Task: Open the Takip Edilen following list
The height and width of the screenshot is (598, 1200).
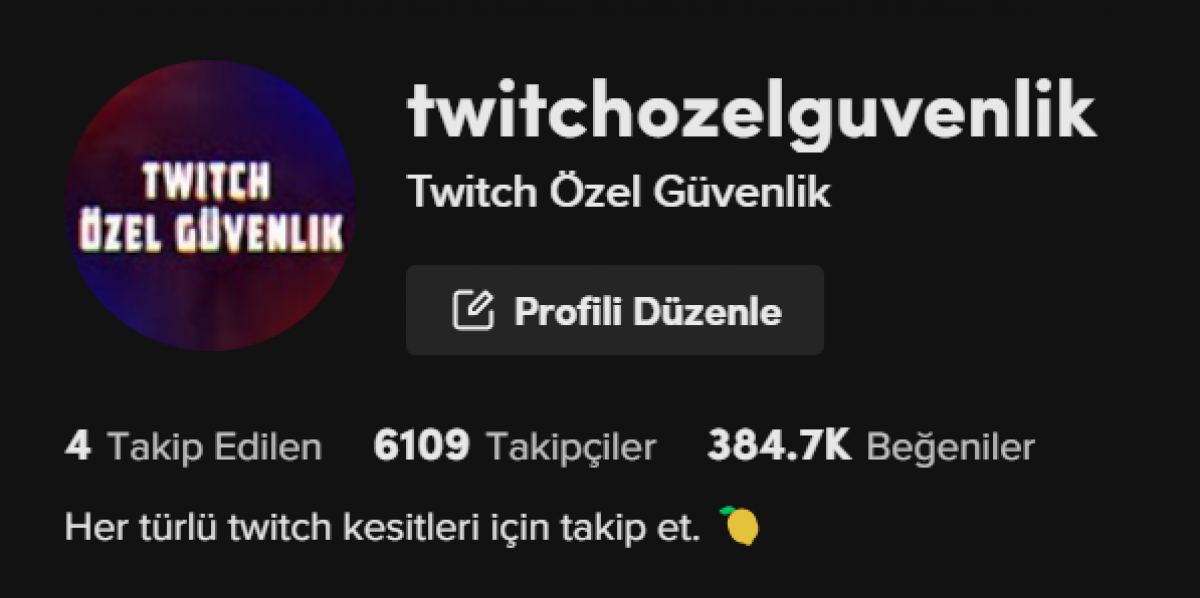Action: [215, 447]
